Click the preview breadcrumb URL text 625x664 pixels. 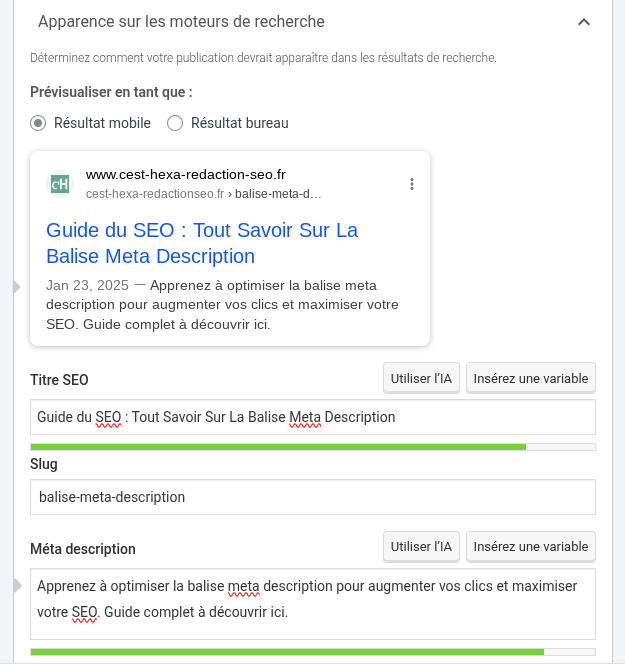click(x=204, y=194)
